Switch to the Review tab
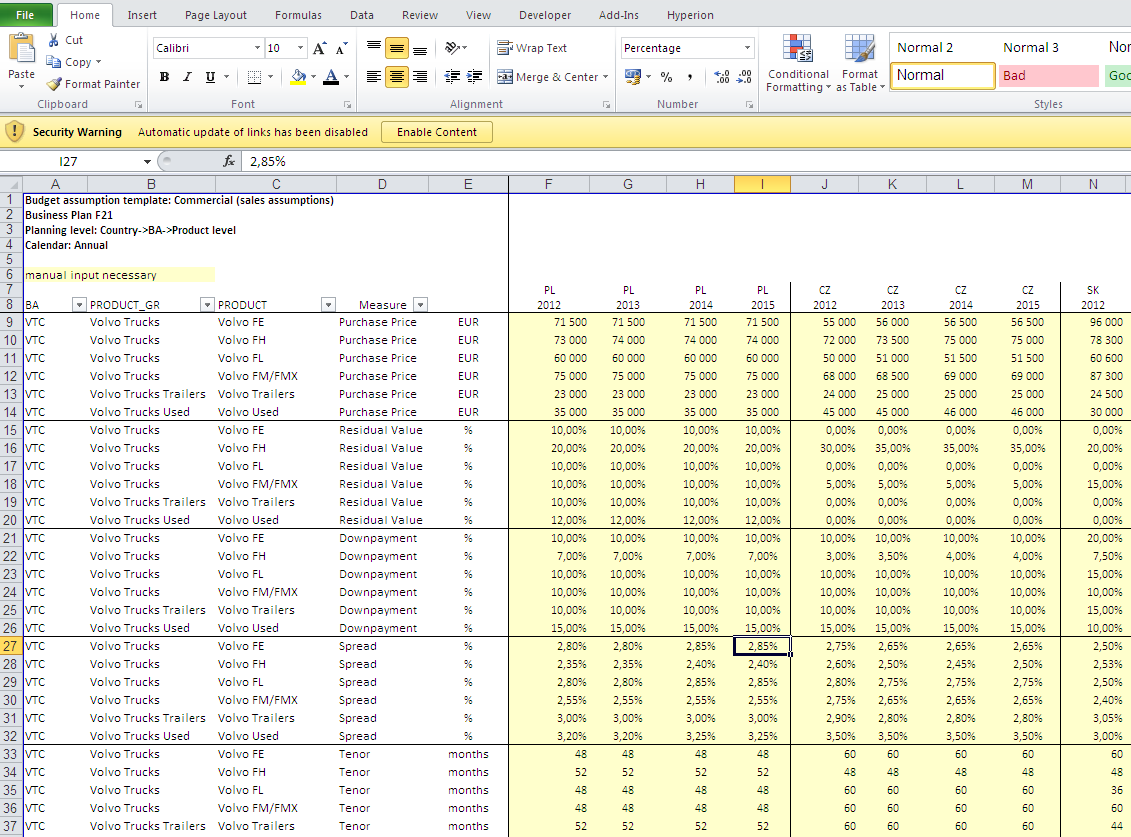Screen dimensions: 1131x837 (420, 15)
